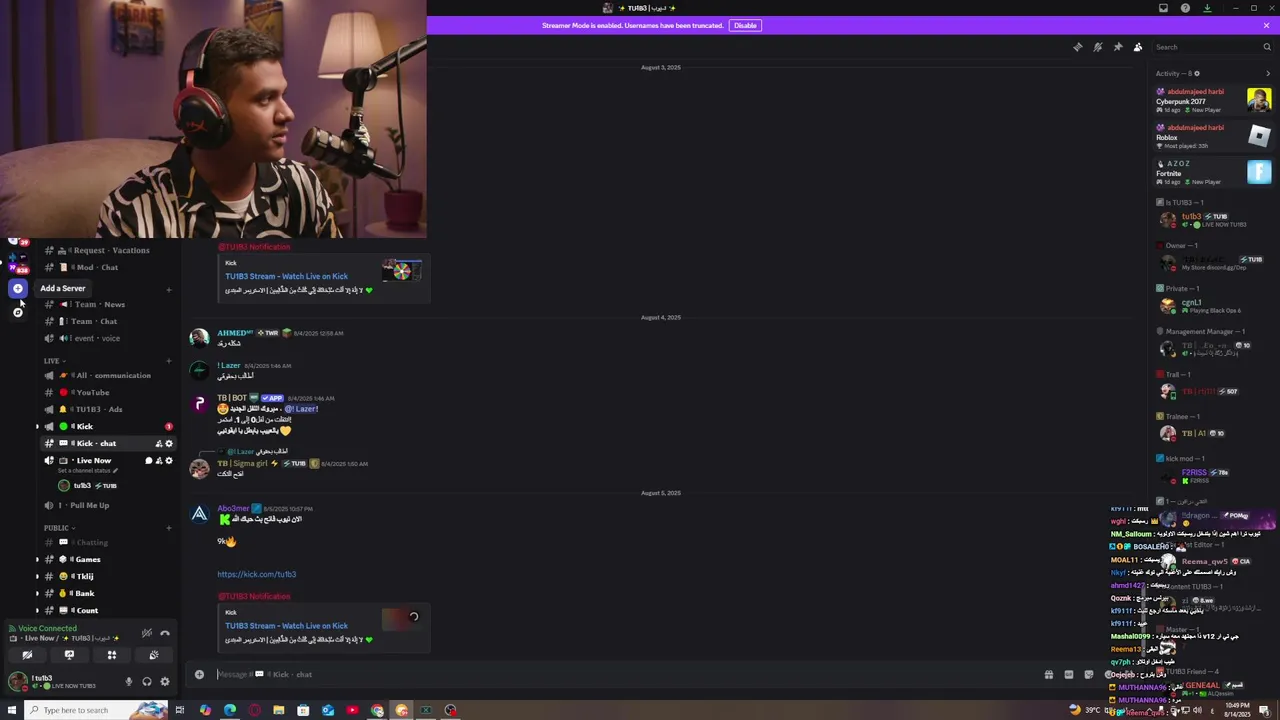The height and width of the screenshot is (720, 1280).
Task: Open Roblox activity card
Action: click(x=1213, y=136)
